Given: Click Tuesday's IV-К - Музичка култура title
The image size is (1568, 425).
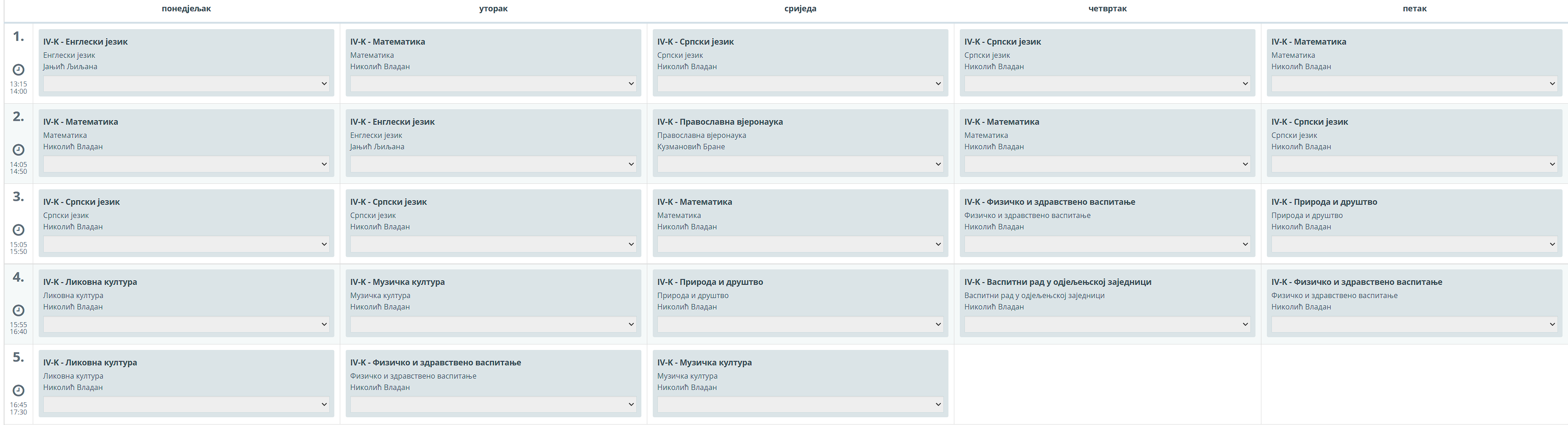Looking at the screenshot, I should pyautogui.click(x=398, y=282).
